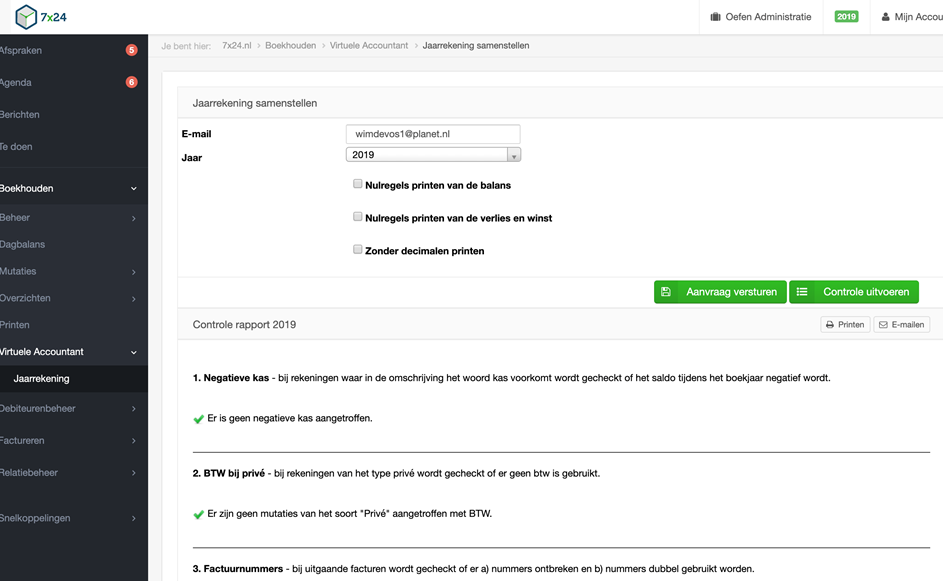The image size is (943, 581).
Task: Click the briefcase icon beside Oefen Administratie
Action: point(715,17)
